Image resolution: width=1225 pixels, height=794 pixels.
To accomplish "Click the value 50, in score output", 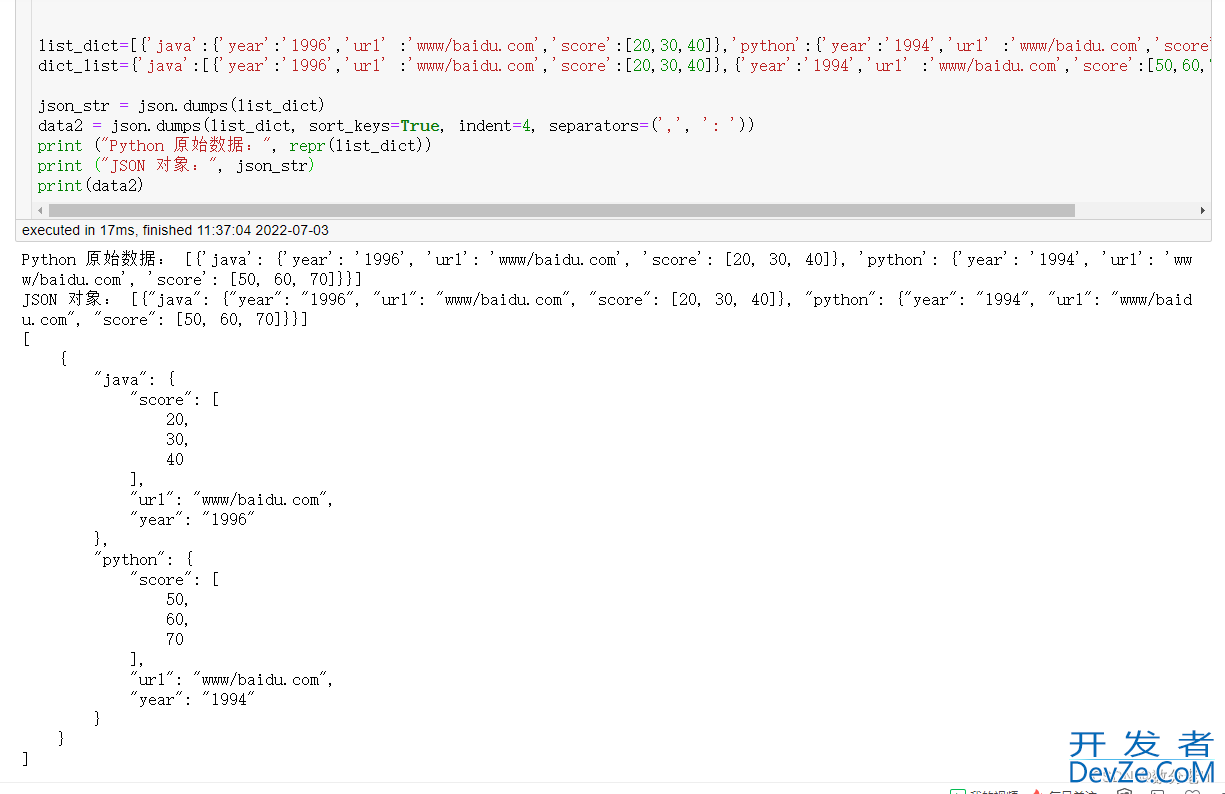I will click(x=178, y=600).
